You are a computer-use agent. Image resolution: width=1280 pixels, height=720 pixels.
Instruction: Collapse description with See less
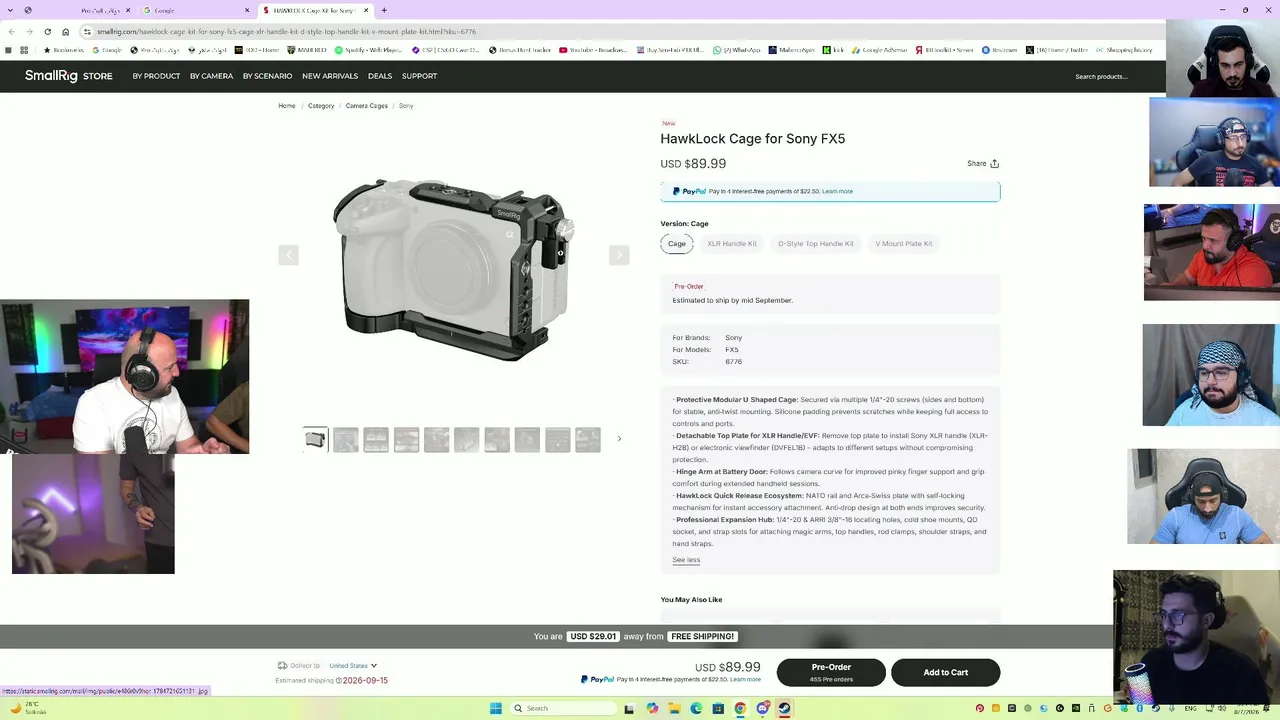point(686,560)
